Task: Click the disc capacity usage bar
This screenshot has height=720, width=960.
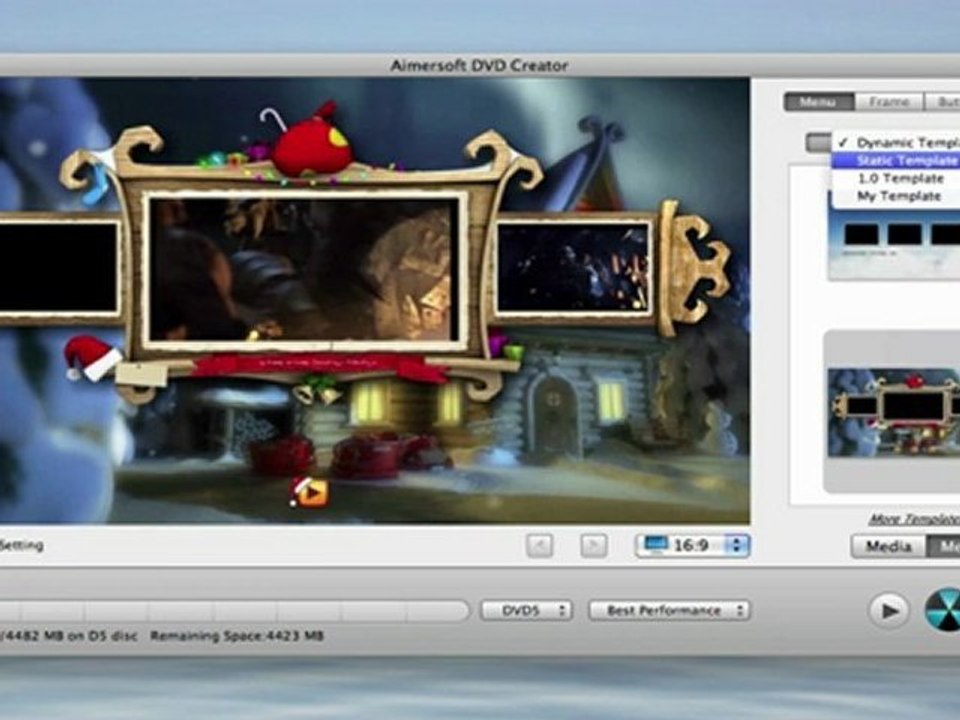Action: [234, 610]
